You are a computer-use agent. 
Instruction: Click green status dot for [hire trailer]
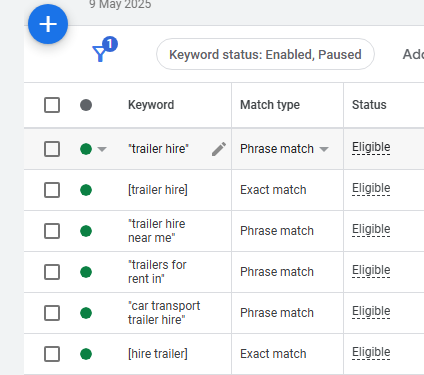[x=86, y=354]
